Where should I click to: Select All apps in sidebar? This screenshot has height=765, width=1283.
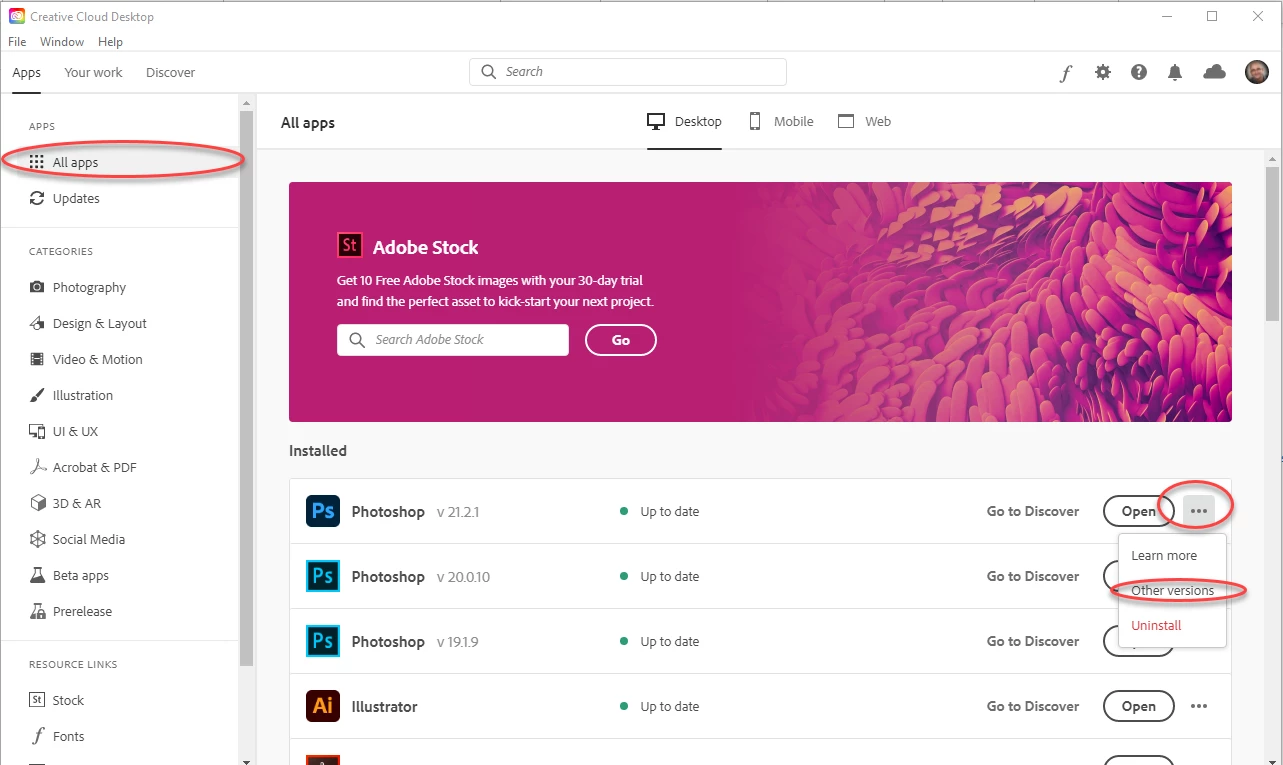pos(120,162)
